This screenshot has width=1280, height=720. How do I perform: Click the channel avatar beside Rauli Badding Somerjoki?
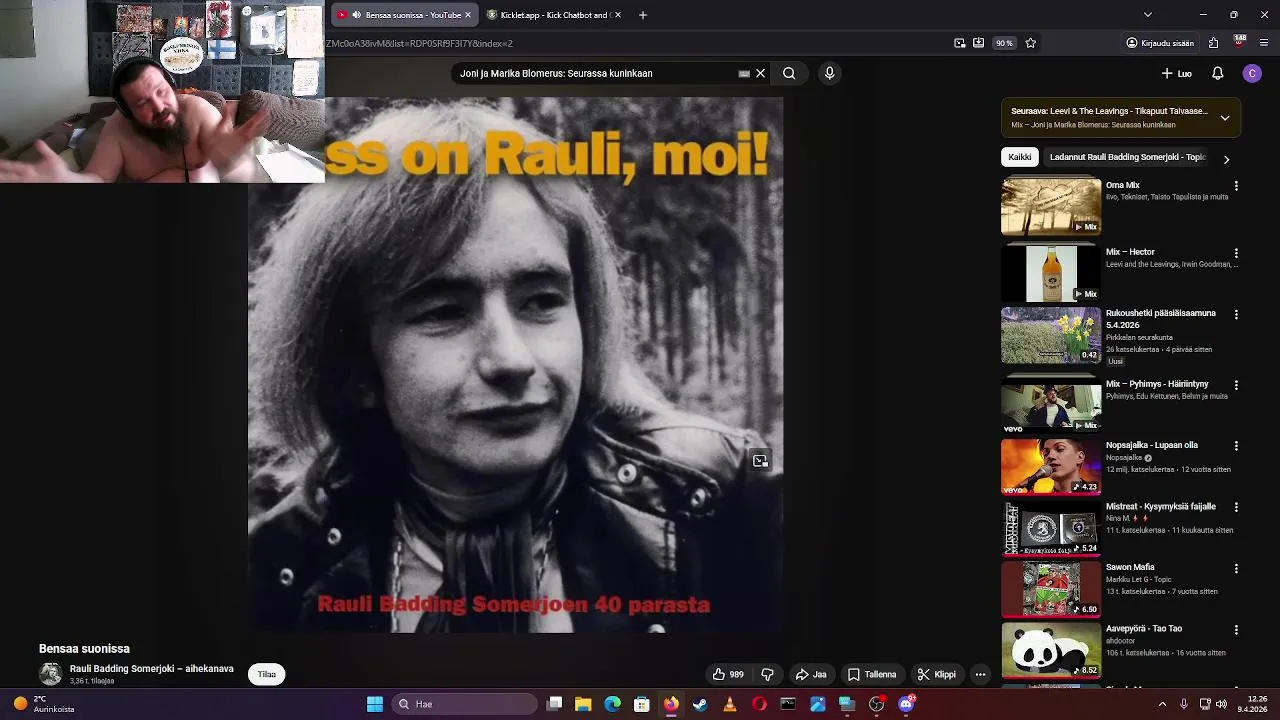(x=50, y=674)
